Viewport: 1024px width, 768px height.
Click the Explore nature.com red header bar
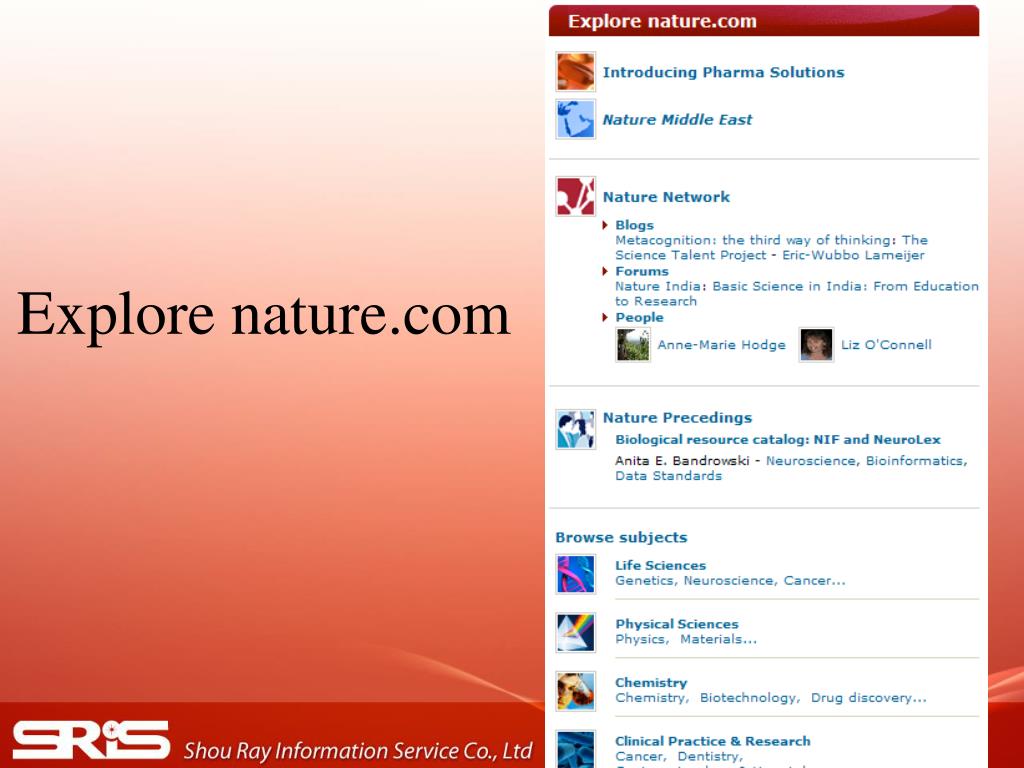pyautogui.click(x=763, y=21)
